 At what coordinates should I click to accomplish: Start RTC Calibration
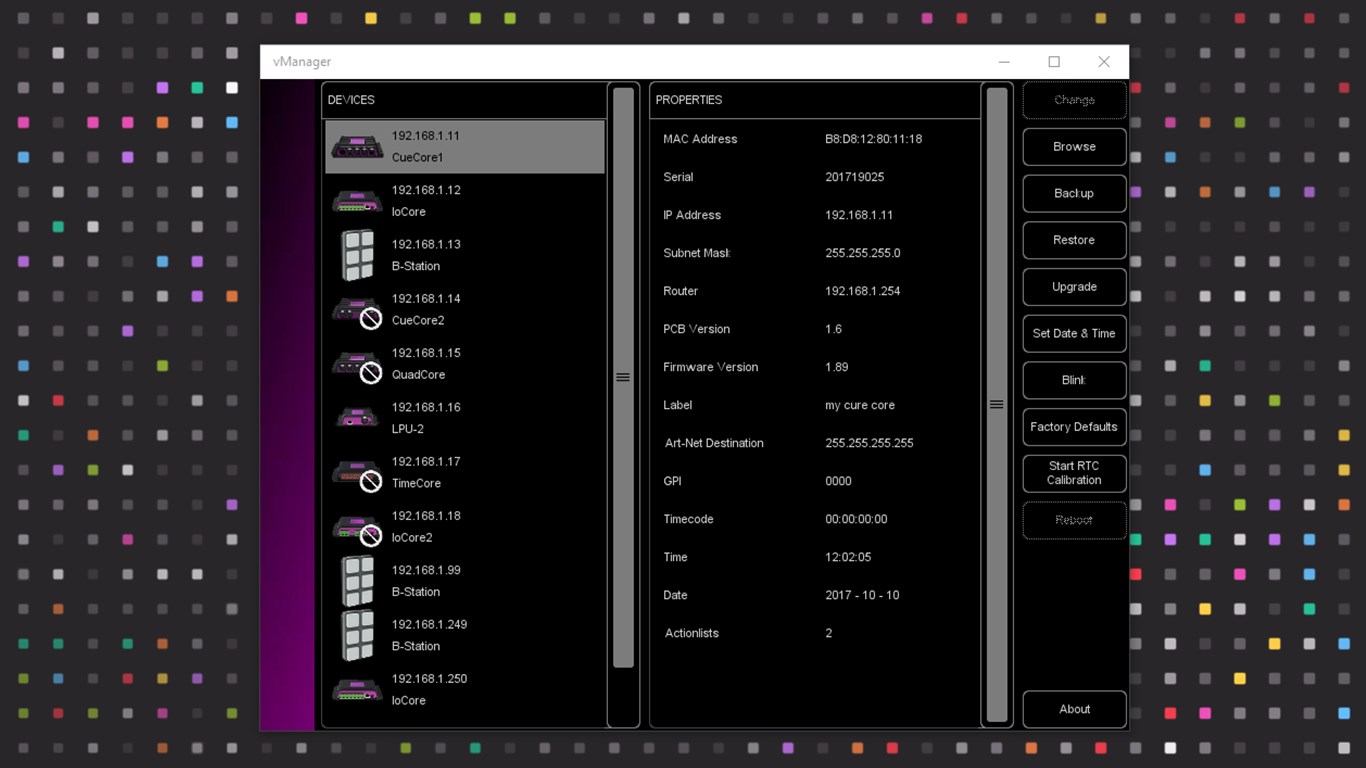(x=1074, y=473)
